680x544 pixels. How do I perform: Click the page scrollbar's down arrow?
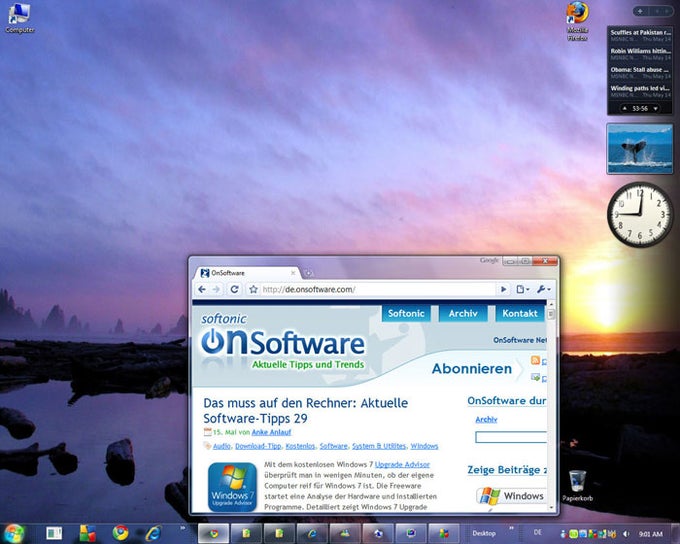[551, 507]
